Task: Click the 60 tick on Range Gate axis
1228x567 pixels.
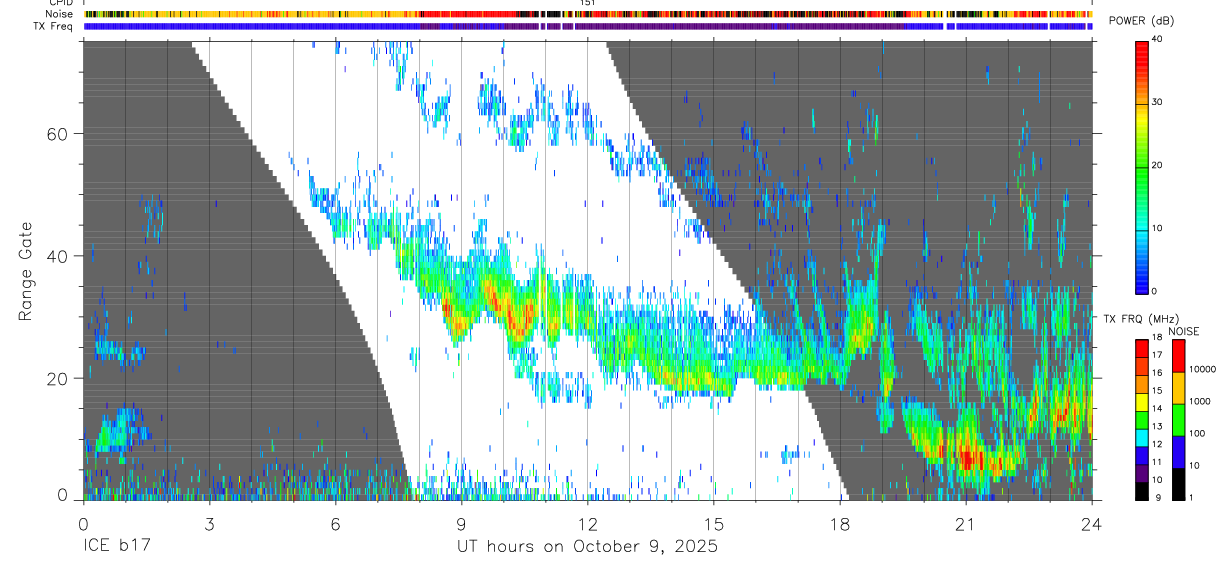Action: click(x=58, y=134)
